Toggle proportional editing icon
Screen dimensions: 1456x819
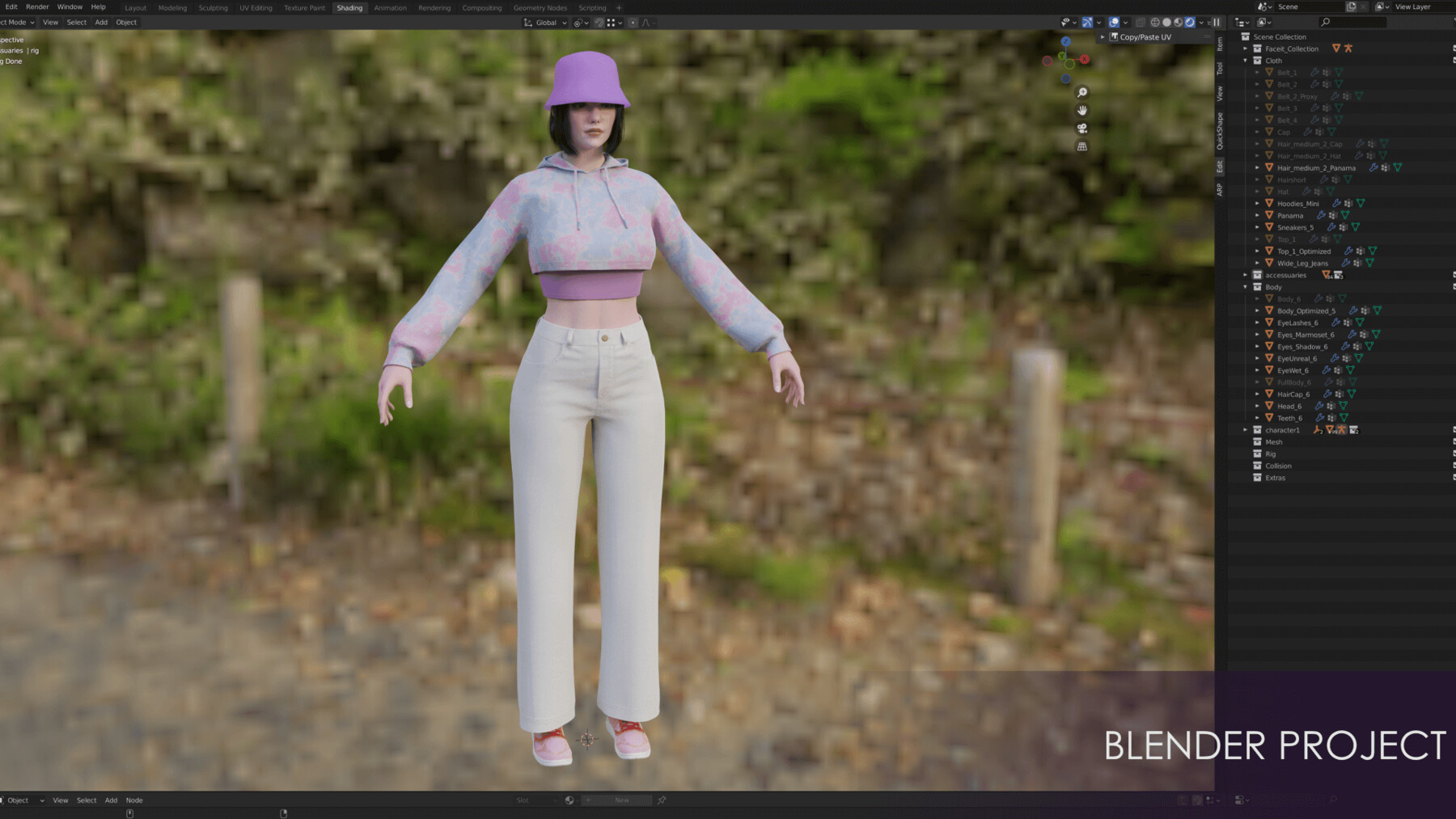[x=633, y=23]
